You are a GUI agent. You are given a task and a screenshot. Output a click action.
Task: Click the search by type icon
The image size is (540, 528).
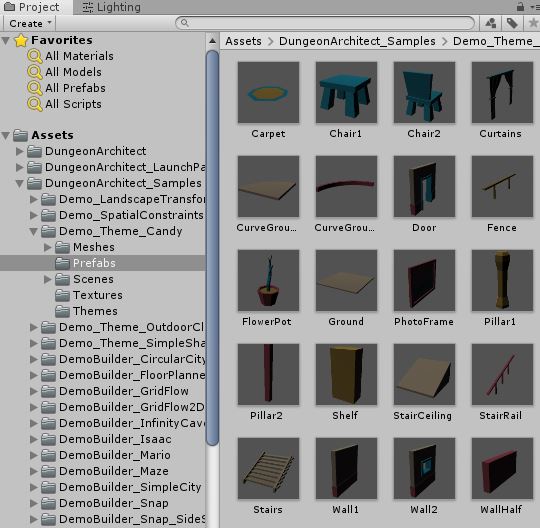(491, 23)
